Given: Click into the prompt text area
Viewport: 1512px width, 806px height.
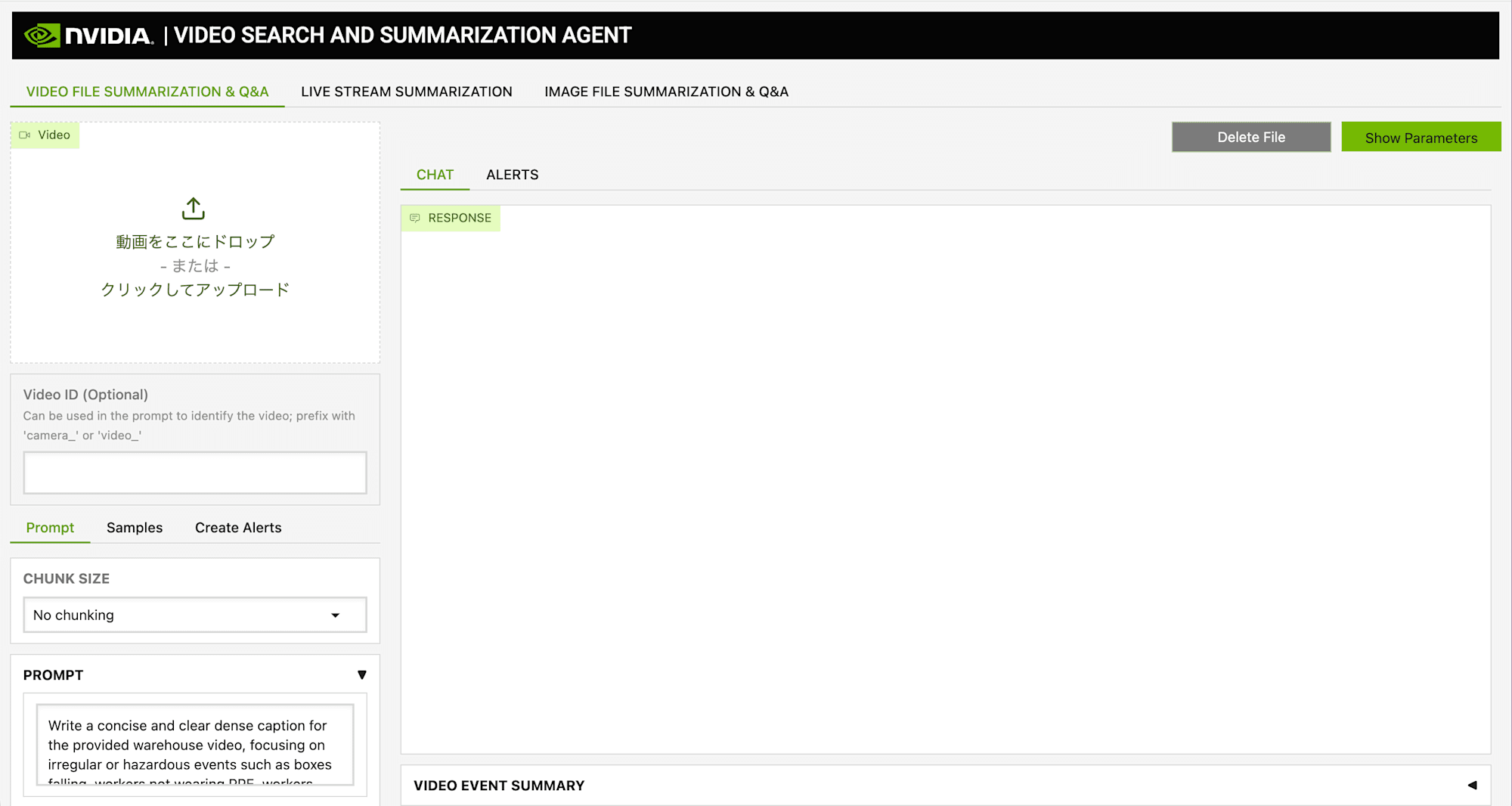Looking at the screenshot, I should click(195, 745).
